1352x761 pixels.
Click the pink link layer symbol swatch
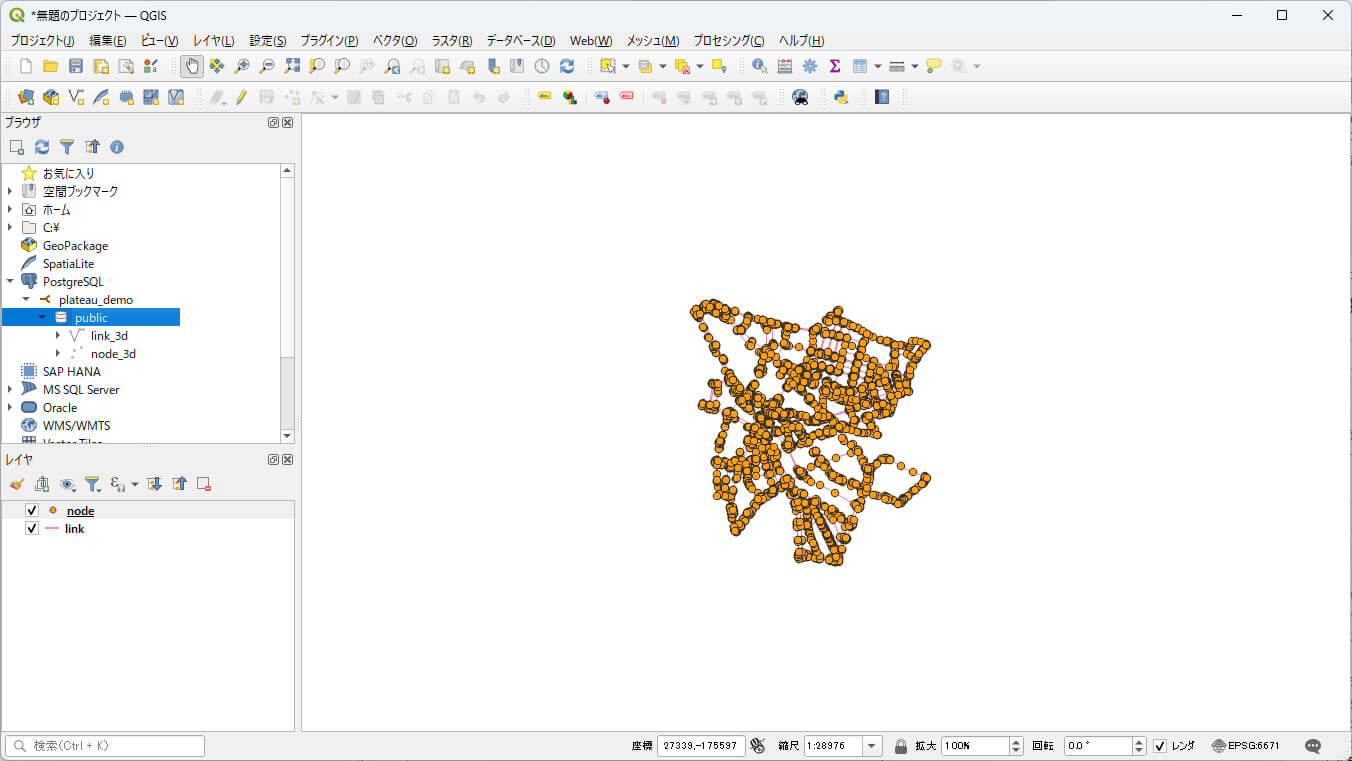click(52, 528)
